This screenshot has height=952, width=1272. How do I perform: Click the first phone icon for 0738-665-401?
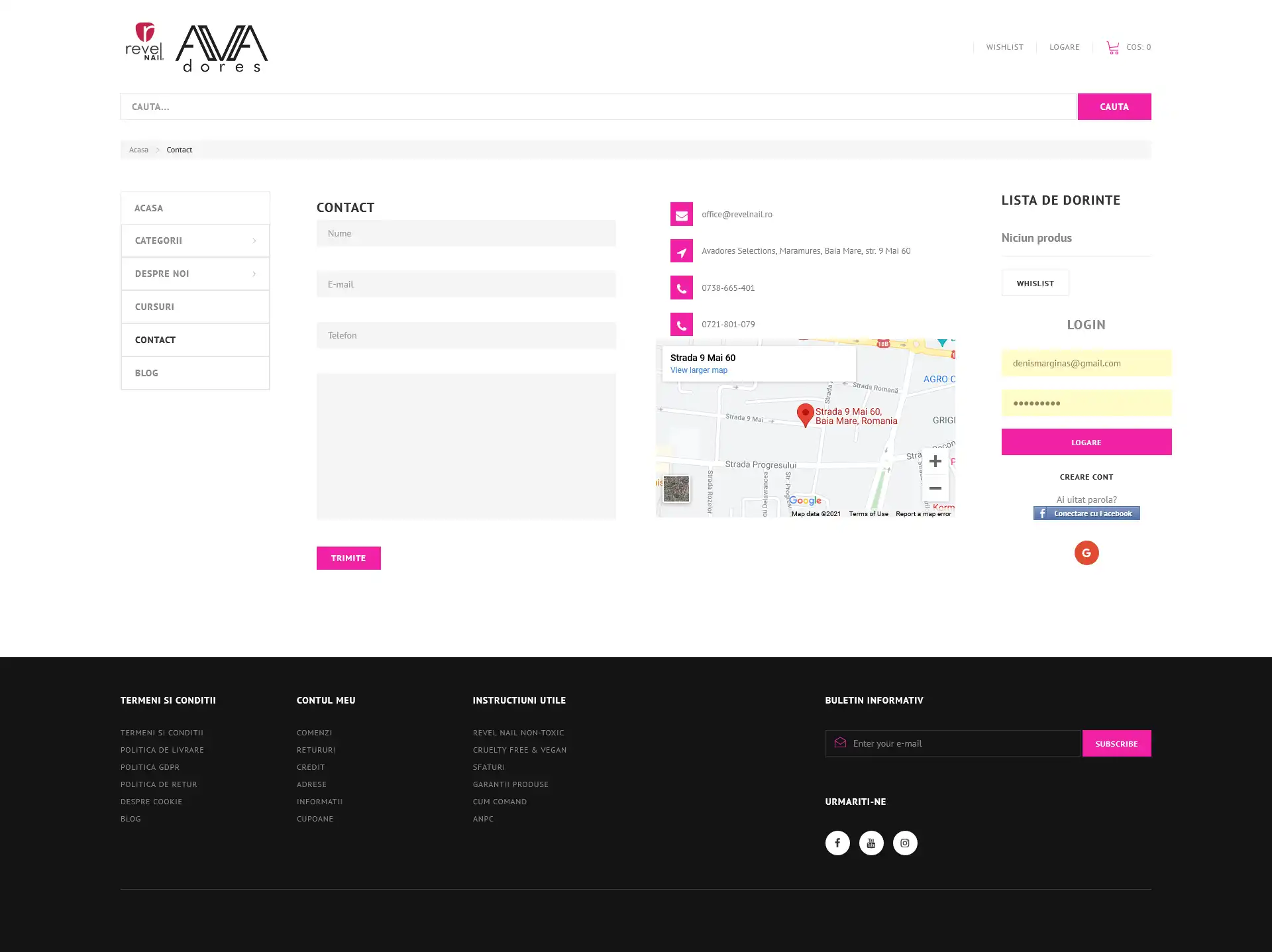pyautogui.click(x=681, y=288)
